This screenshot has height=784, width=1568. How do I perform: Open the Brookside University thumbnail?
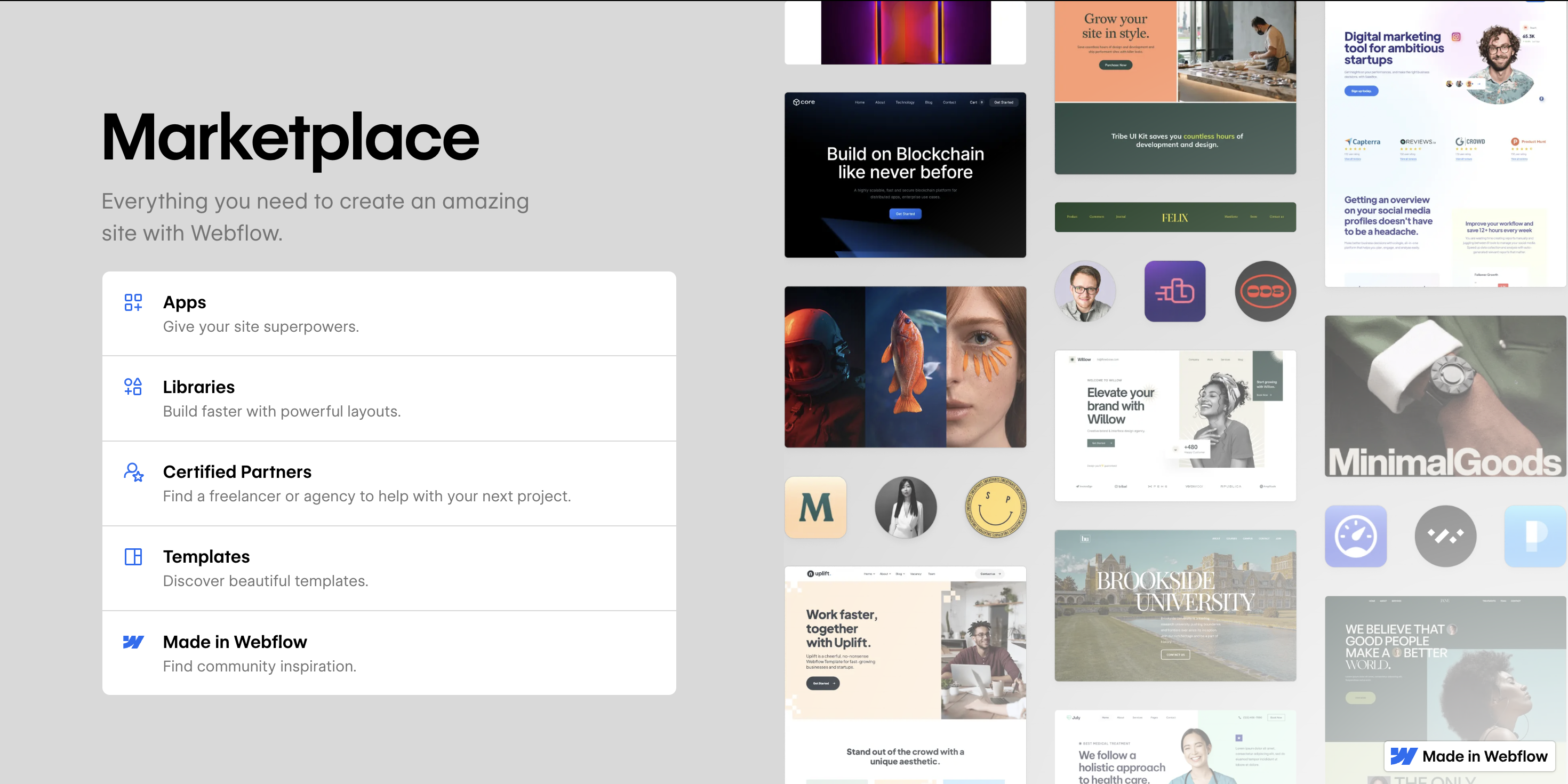coord(1175,606)
